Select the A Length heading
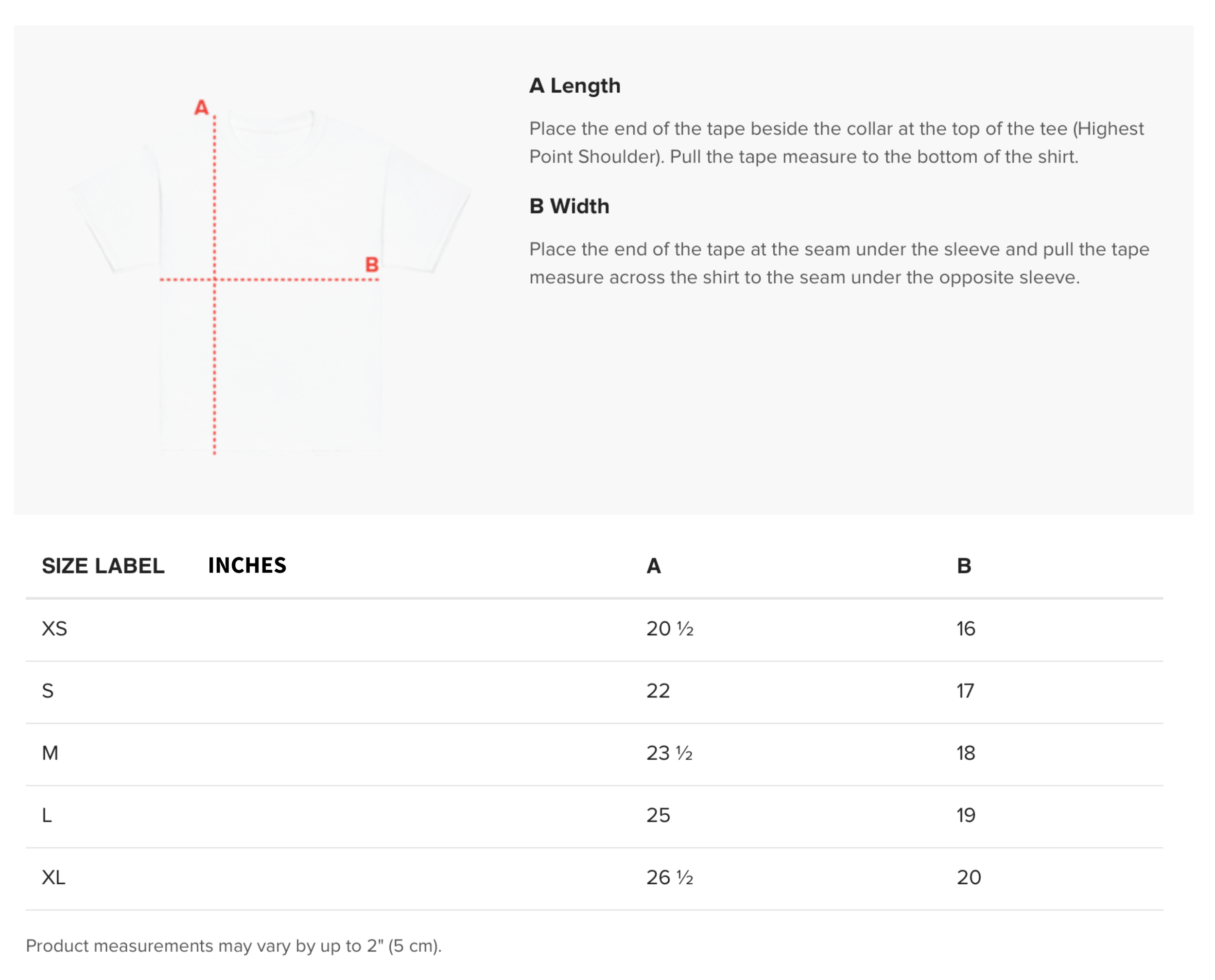This screenshot has width=1215, height=980. [x=574, y=86]
